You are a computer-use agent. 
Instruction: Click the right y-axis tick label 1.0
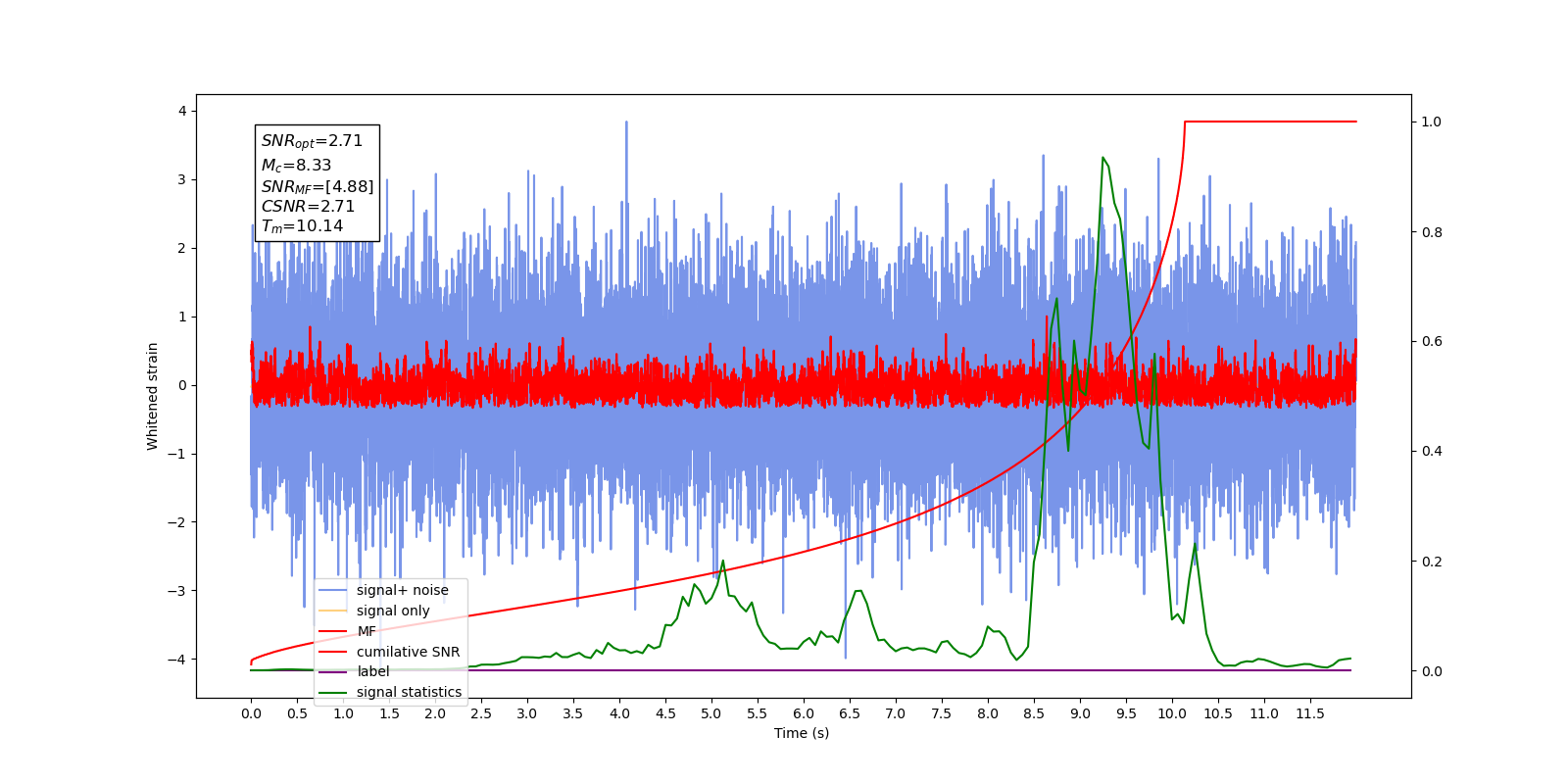pos(1432,122)
